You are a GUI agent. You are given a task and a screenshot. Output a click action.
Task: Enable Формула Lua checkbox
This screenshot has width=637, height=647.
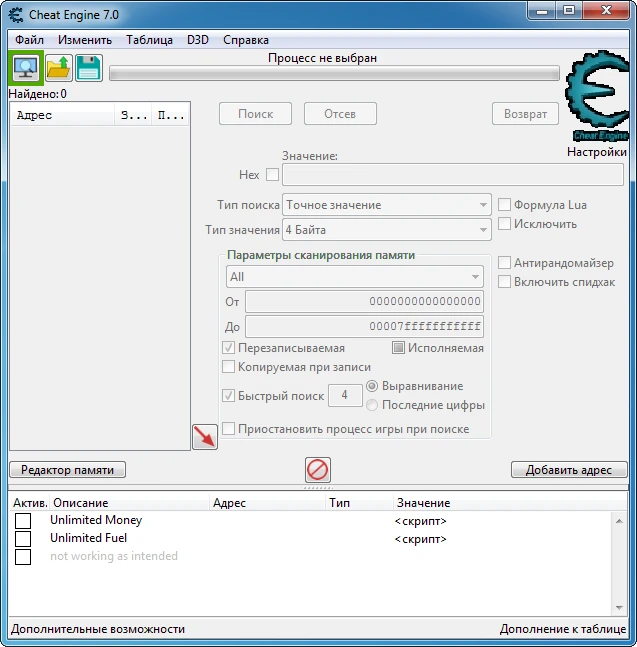pyautogui.click(x=504, y=205)
